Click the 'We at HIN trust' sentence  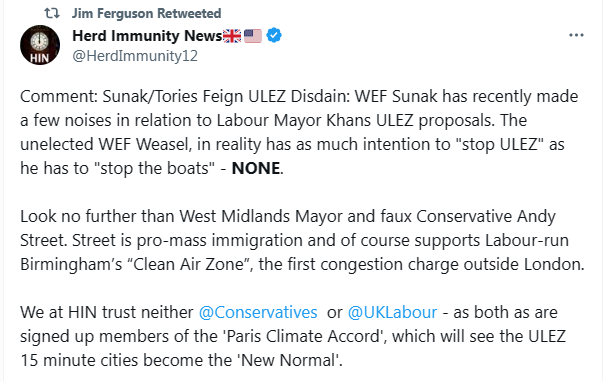coord(293,336)
